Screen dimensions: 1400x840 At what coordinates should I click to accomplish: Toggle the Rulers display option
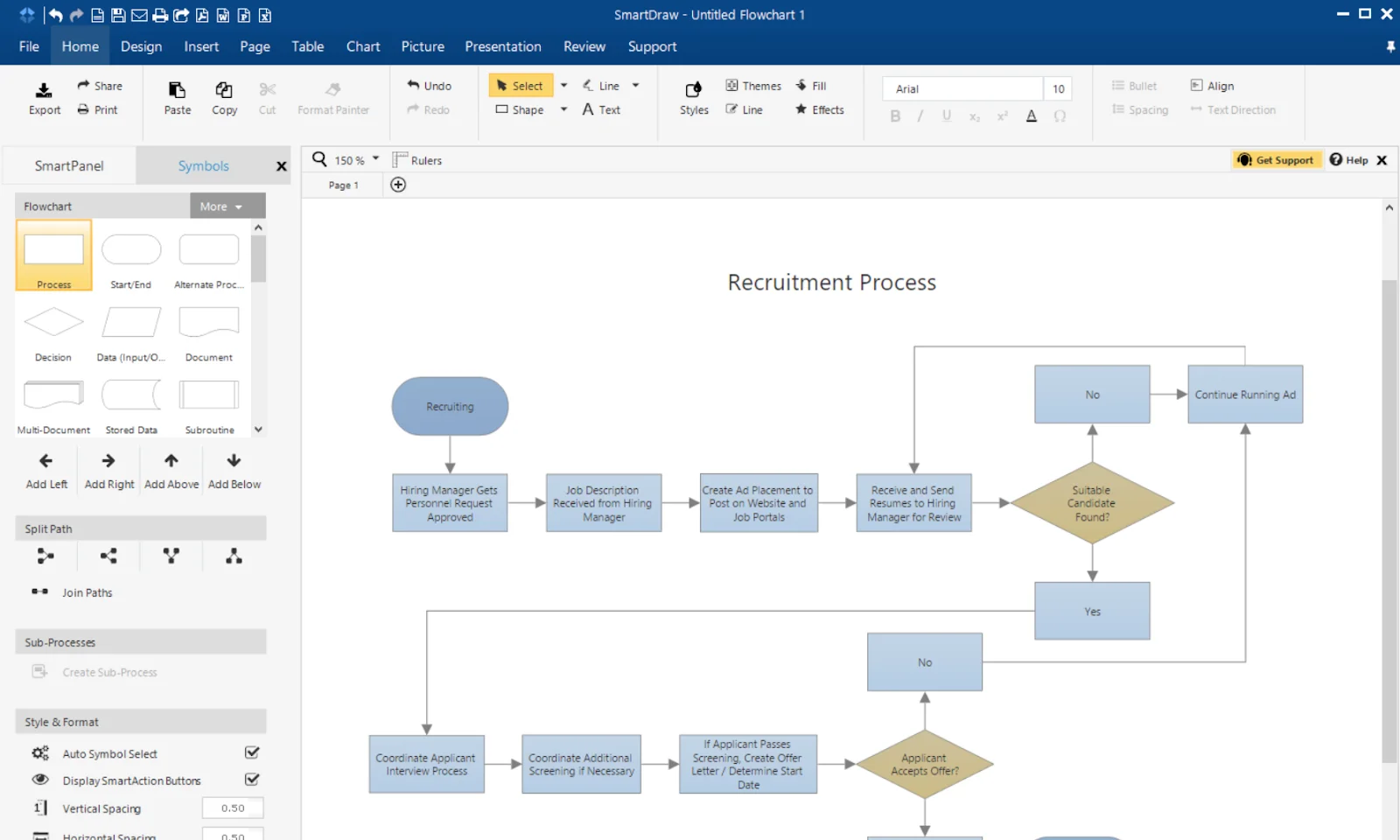click(x=417, y=160)
